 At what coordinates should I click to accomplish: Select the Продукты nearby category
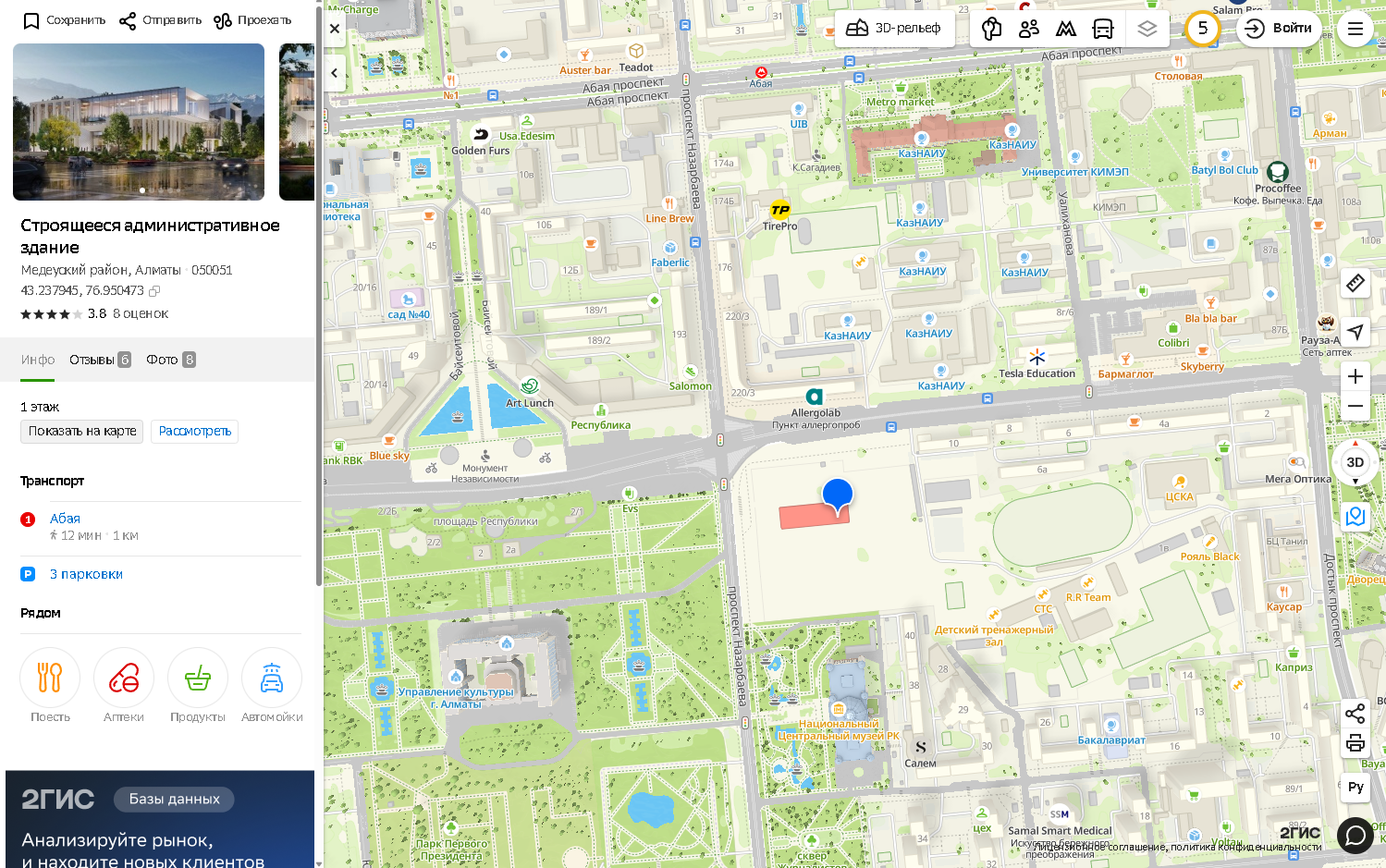198,685
